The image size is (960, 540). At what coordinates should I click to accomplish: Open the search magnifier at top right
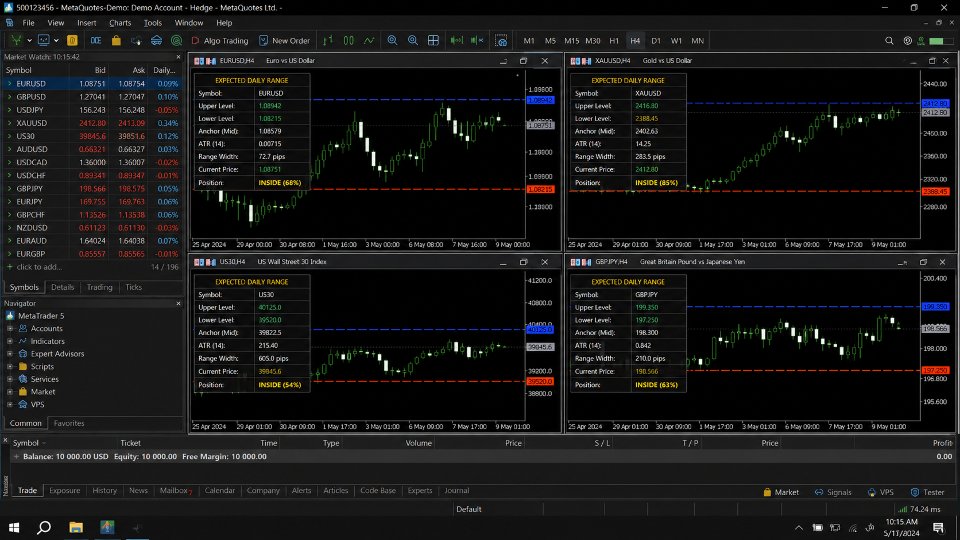pos(889,40)
